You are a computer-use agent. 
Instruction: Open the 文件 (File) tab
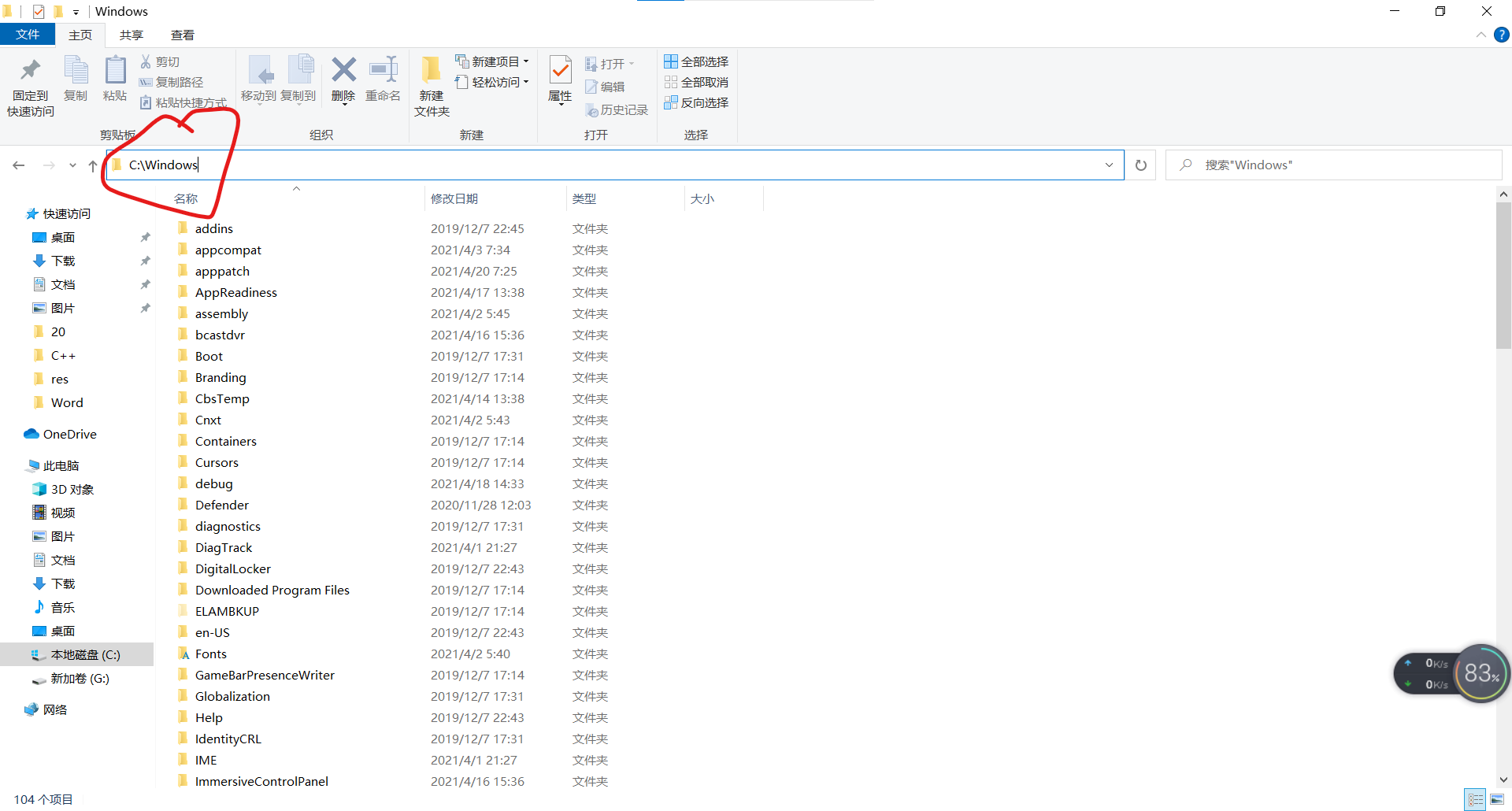[28, 35]
